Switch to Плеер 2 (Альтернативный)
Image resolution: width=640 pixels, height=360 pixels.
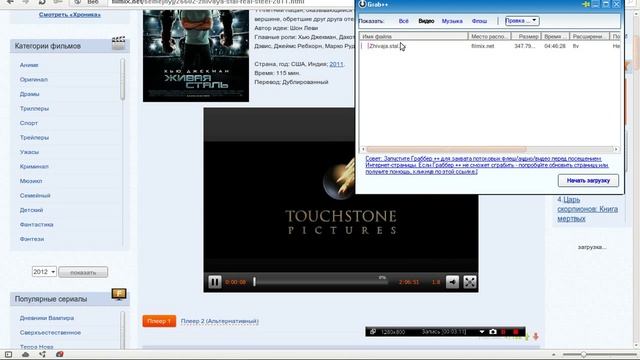pos(220,321)
